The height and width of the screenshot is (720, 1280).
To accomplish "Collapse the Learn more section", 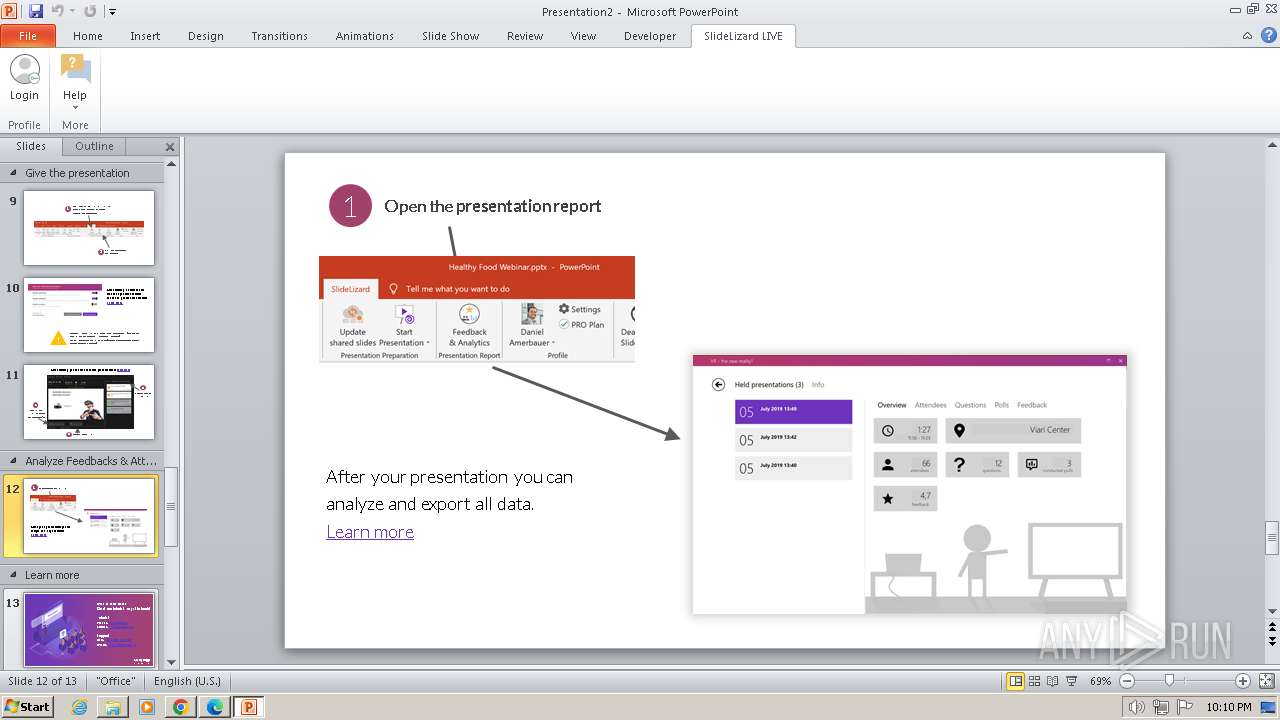I will (x=12, y=575).
